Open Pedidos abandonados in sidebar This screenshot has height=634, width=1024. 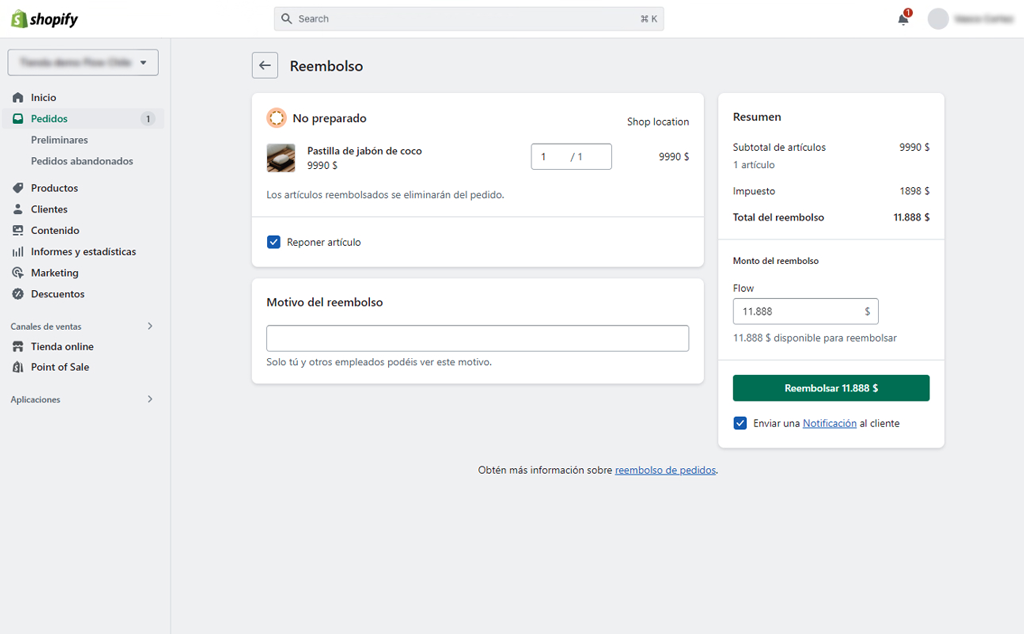tap(82, 161)
